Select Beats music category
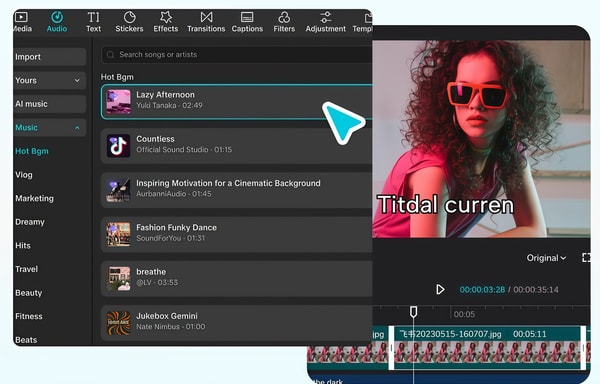 (26, 340)
